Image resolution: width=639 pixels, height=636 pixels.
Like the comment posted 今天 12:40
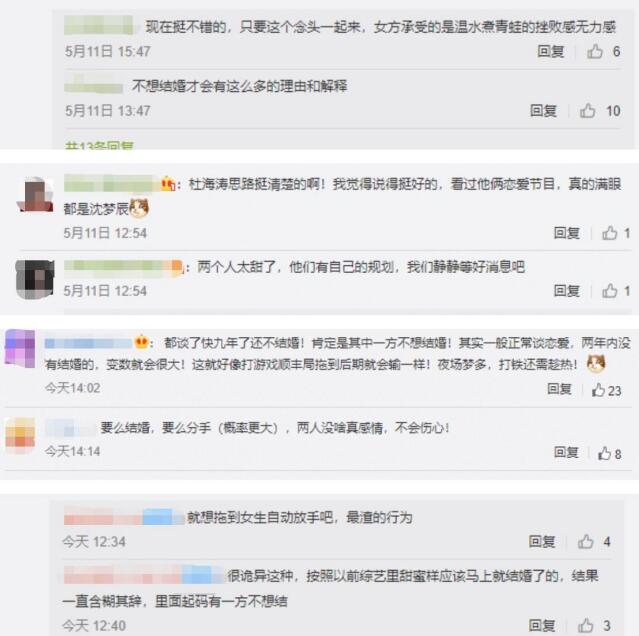[x=586, y=625]
